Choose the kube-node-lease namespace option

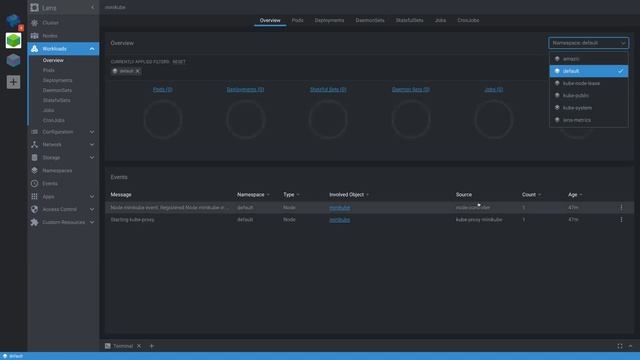589,83
